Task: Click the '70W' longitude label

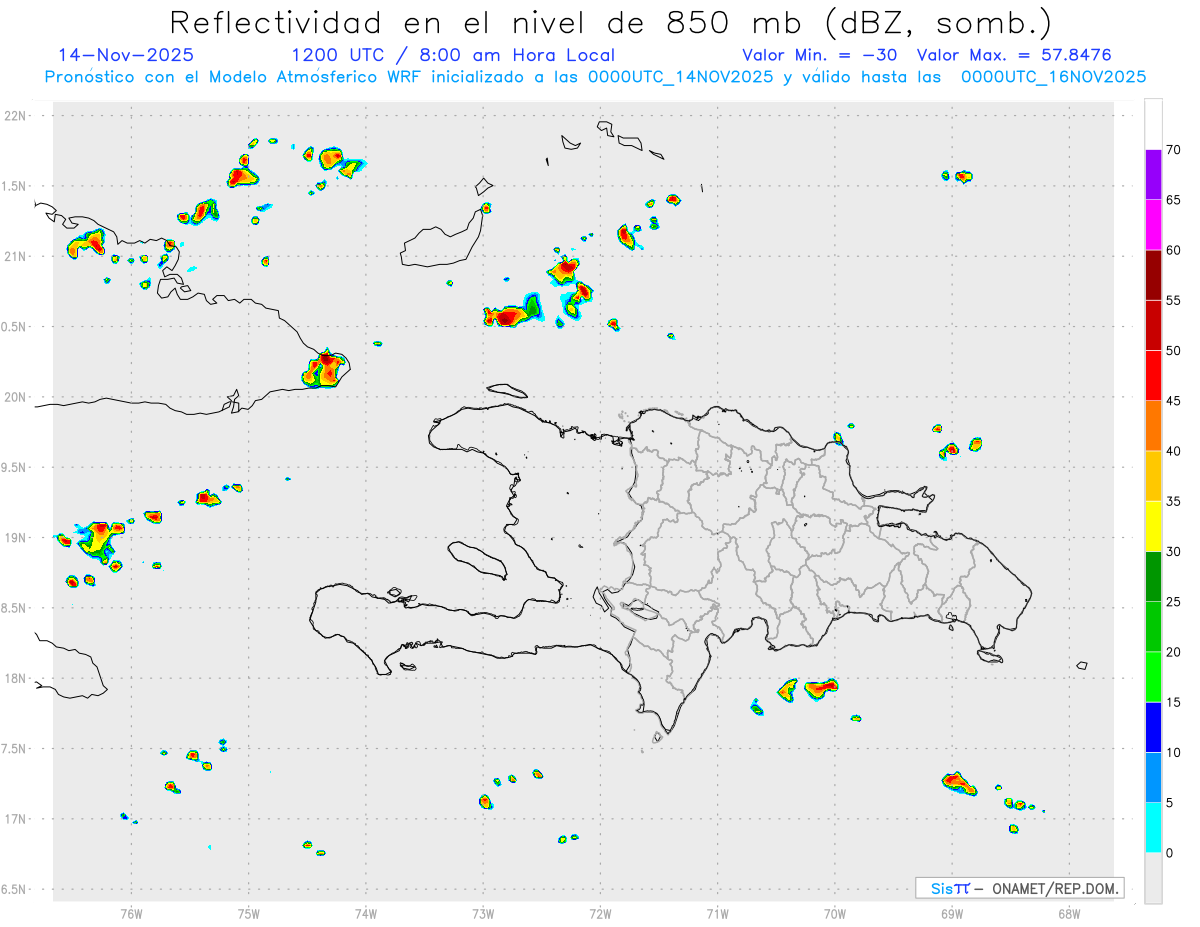Action: (x=835, y=913)
